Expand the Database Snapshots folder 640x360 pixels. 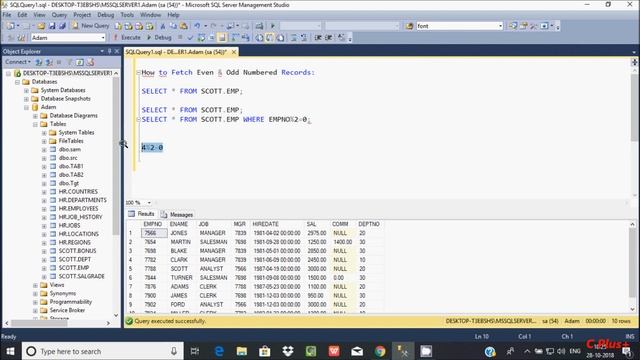pos(27,99)
